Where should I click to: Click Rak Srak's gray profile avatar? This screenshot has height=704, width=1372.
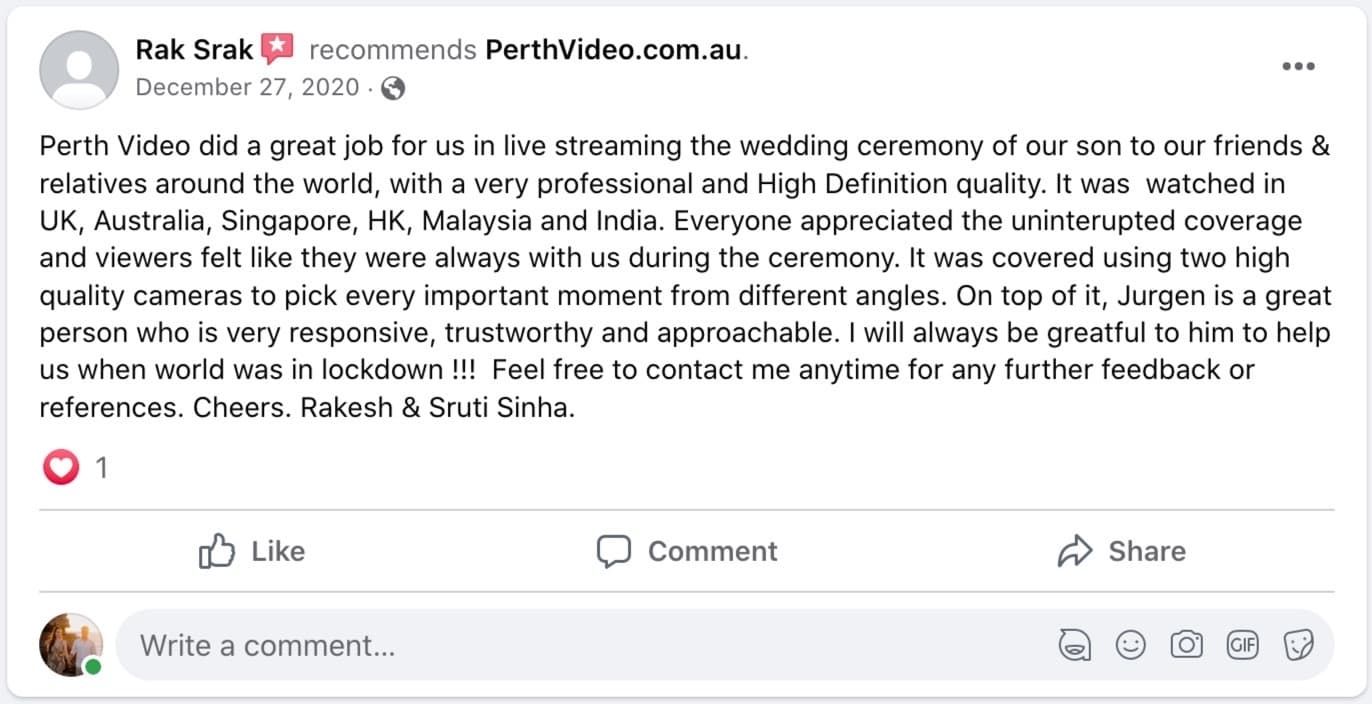78,69
